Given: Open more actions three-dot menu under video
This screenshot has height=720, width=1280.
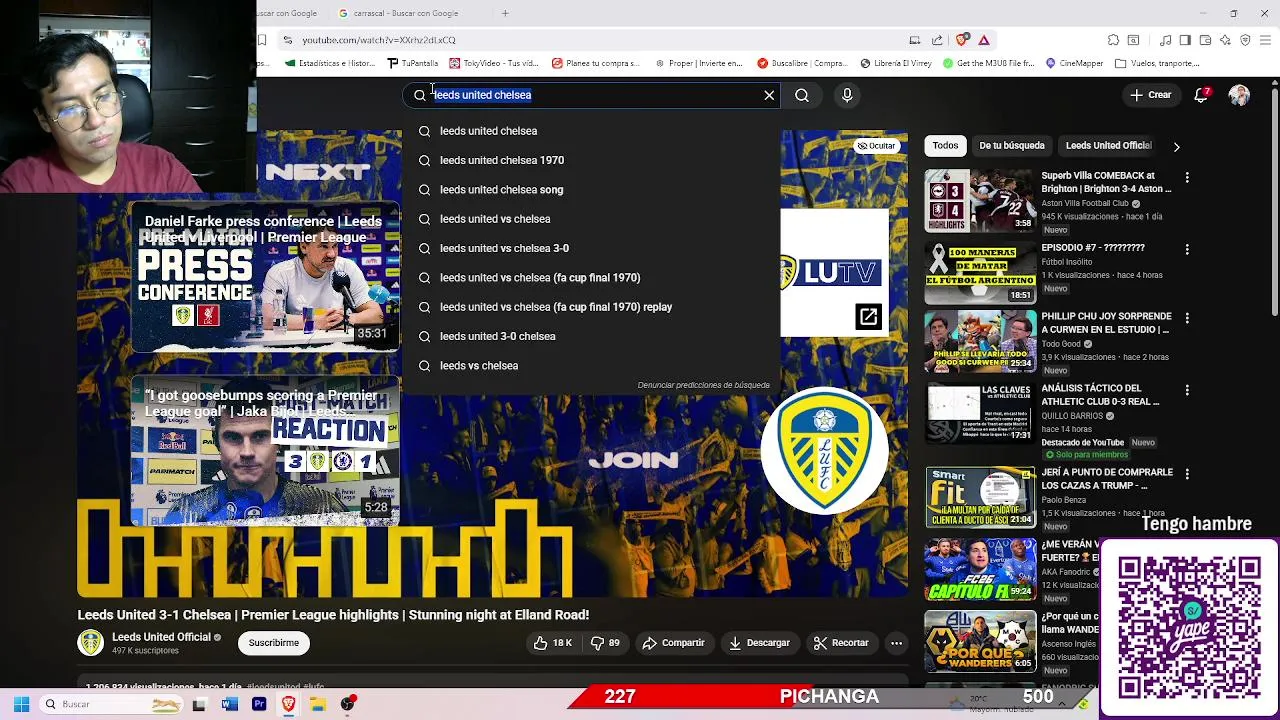Looking at the screenshot, I should tap(896, 643).
